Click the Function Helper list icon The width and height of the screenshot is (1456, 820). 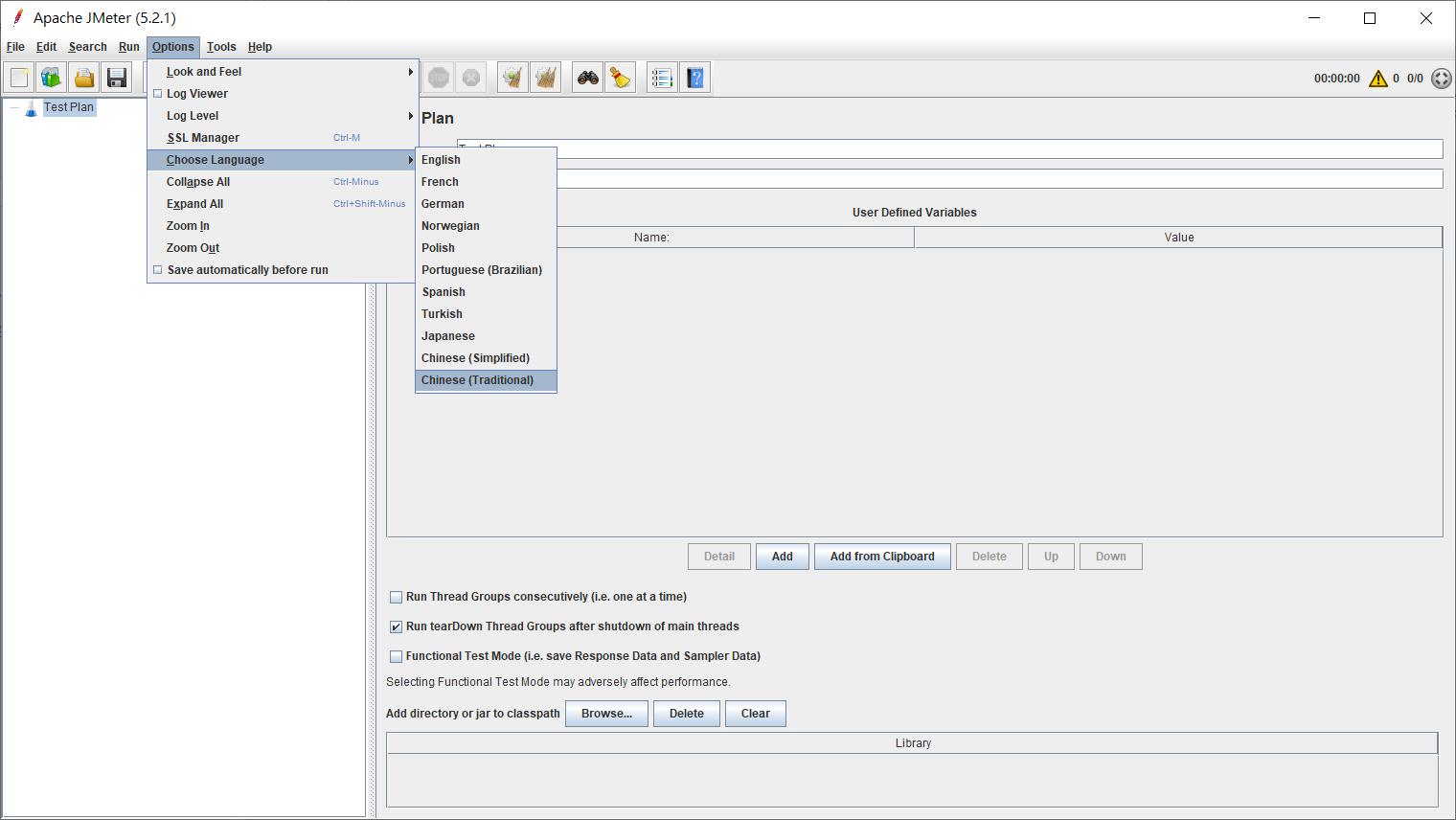pyautogui.click(x=663, y=78)
